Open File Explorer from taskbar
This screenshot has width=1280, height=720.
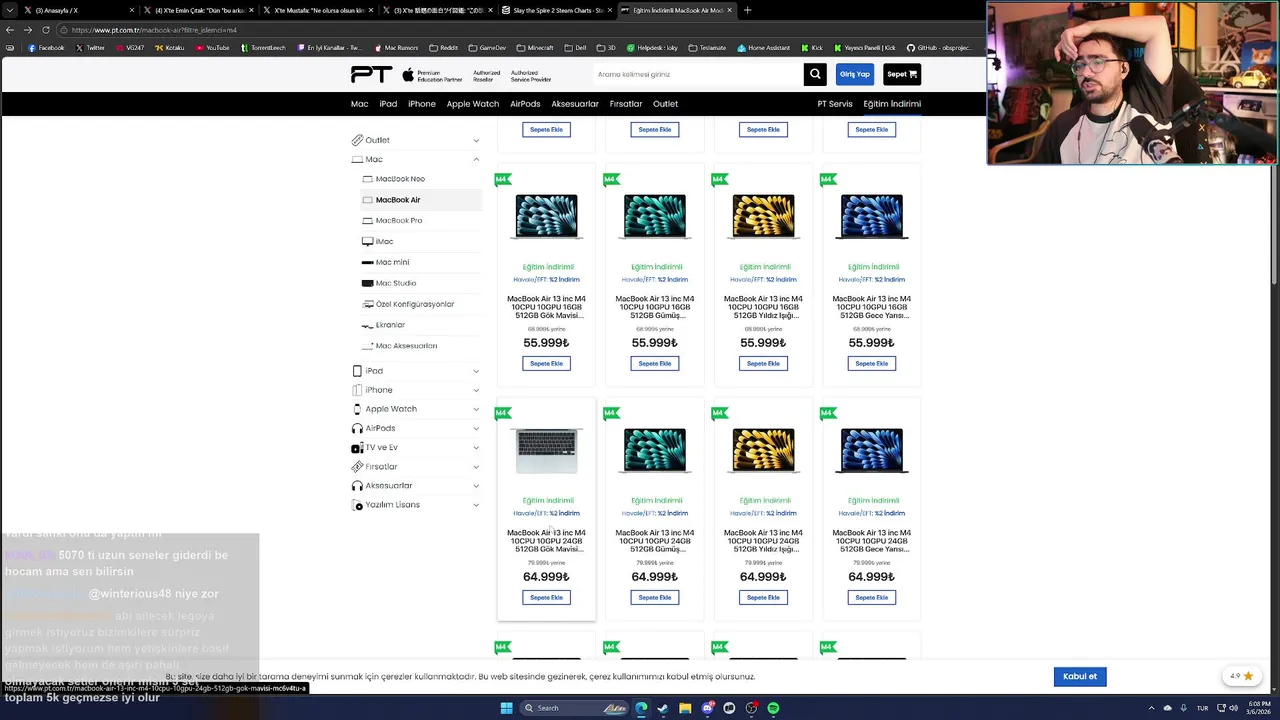point(685,708)
